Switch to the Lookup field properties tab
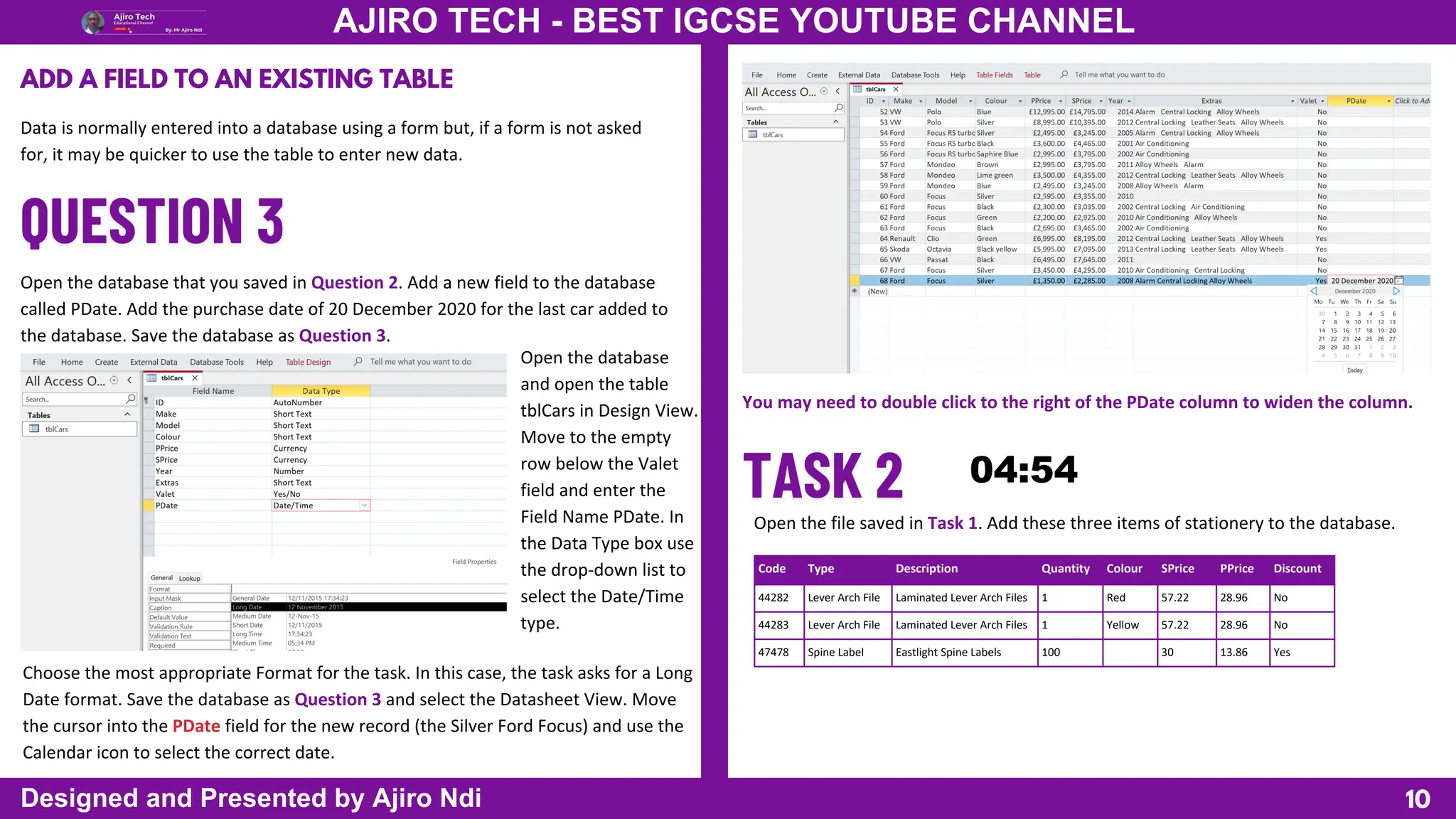The width and height of the screenshot is (1456, 819). [189, 578]
